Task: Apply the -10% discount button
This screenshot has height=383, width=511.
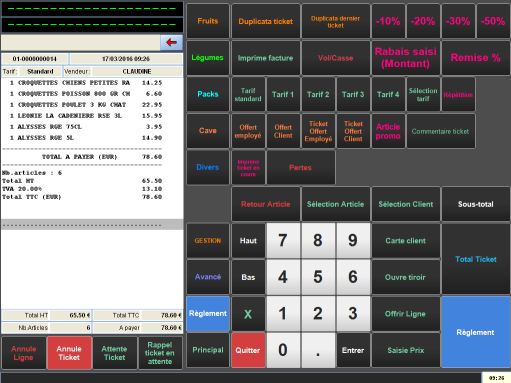Action: 388,21
